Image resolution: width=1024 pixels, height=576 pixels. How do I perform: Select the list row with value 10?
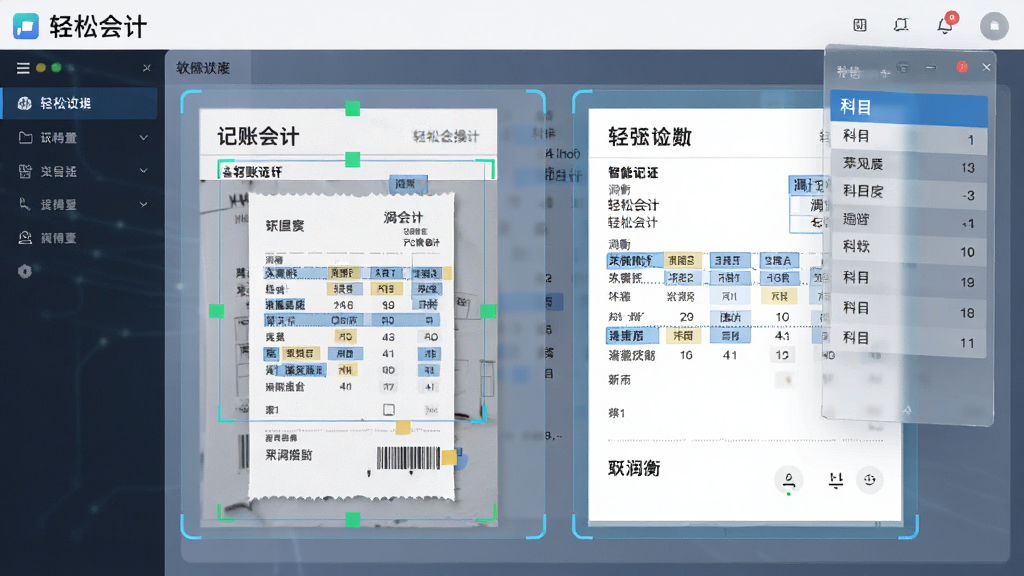[908, 249]
